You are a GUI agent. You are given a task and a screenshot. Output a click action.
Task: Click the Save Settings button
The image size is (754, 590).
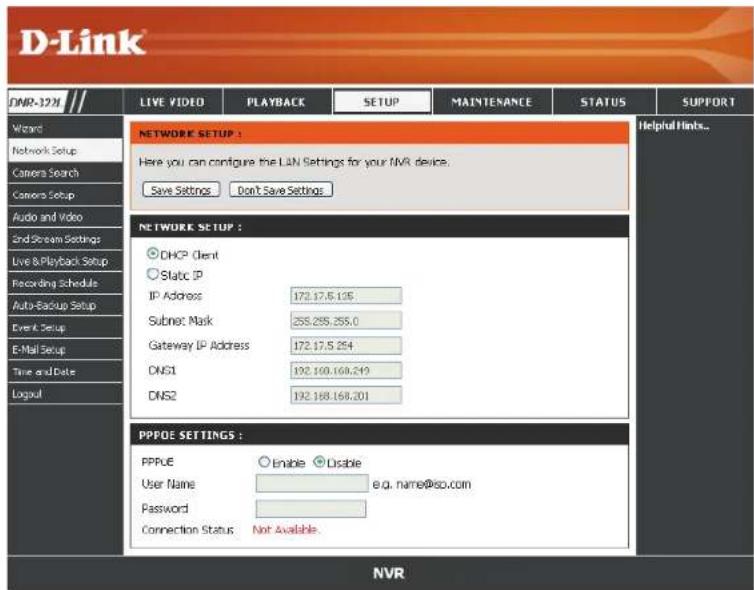(181, 190)
